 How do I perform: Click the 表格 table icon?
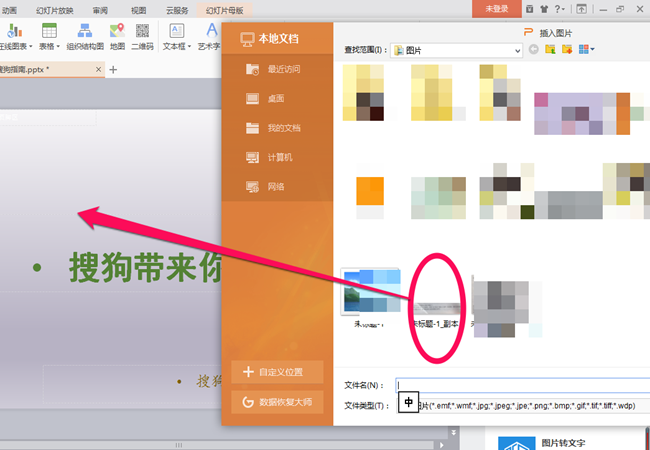click(x=49, y=31)
